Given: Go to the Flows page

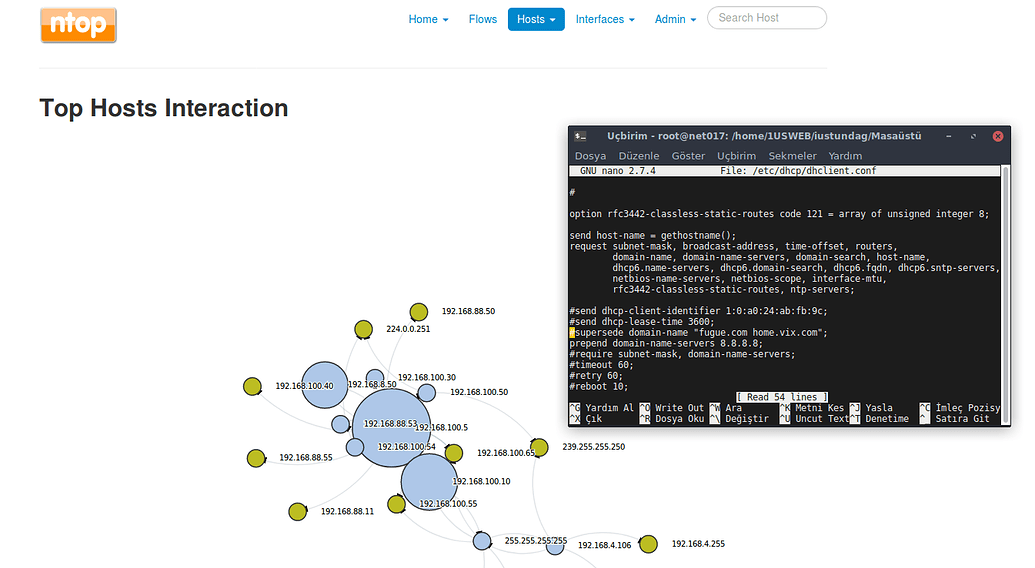Looking at the screenshot, I should click(x=482, y=19).
